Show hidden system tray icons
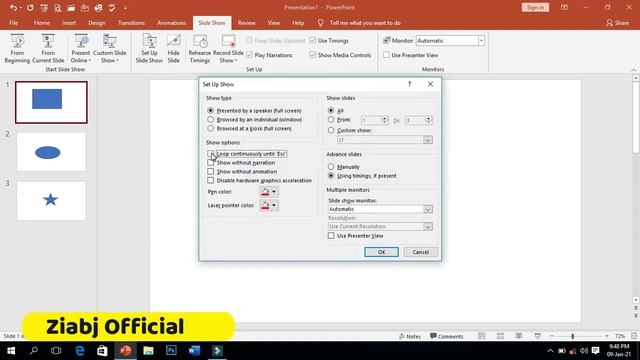 click(550, 351)
